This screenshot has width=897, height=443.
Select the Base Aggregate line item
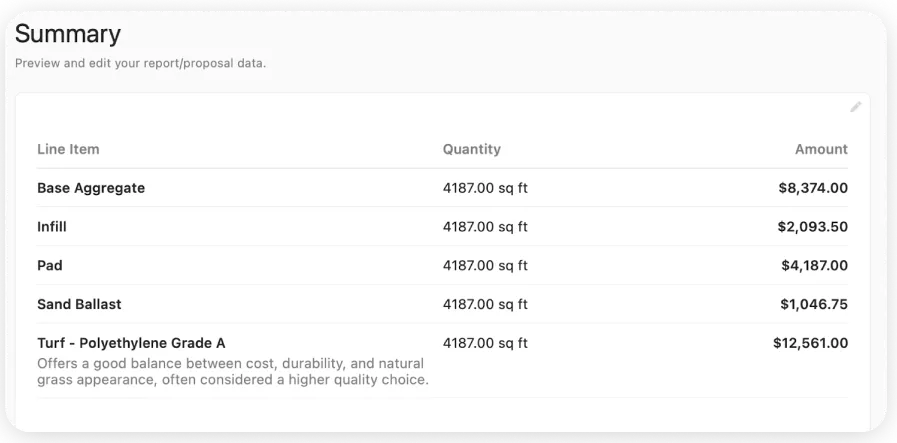tap(91, 188)
